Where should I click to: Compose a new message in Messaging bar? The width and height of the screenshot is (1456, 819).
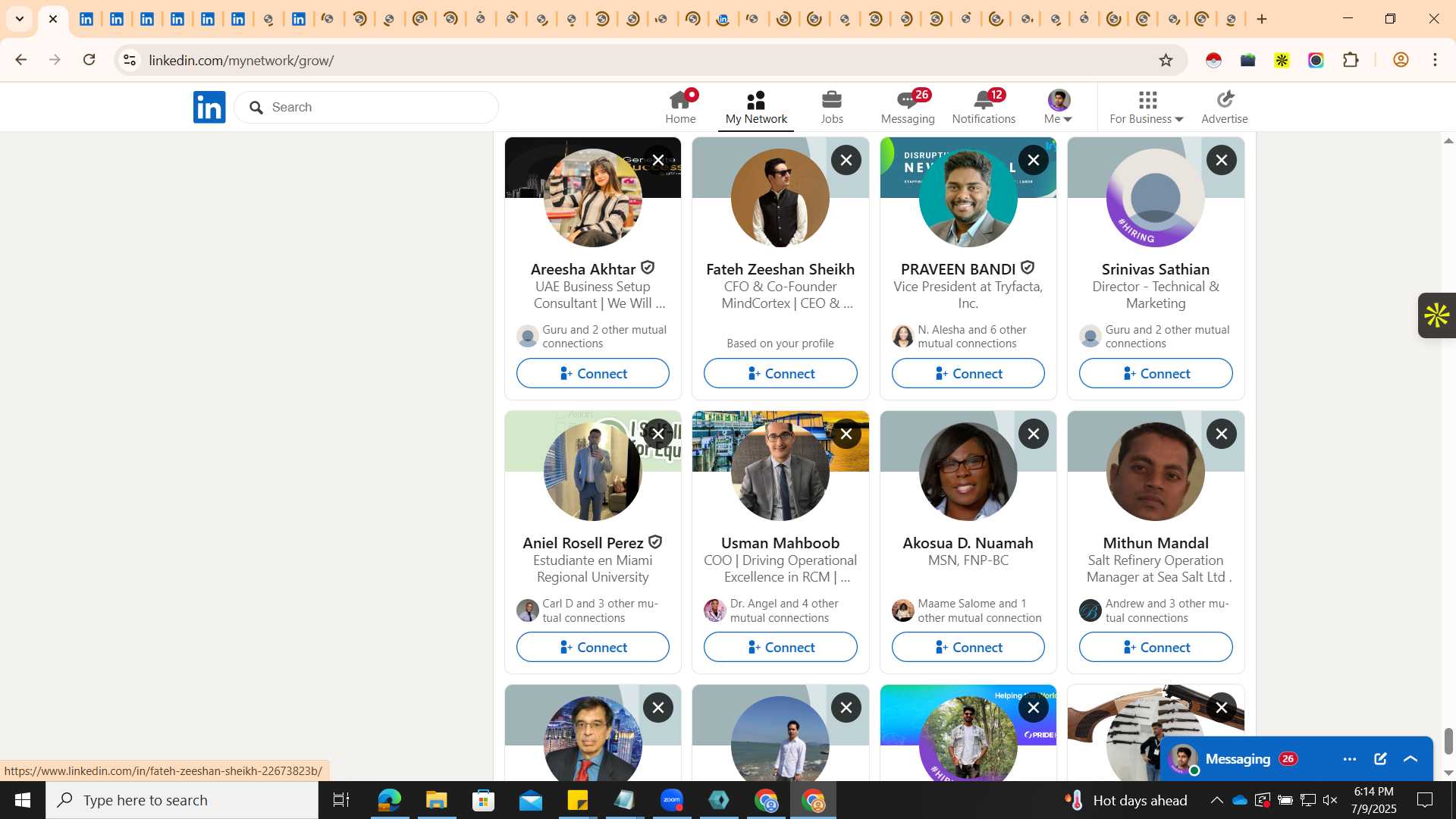point(1380,759)
